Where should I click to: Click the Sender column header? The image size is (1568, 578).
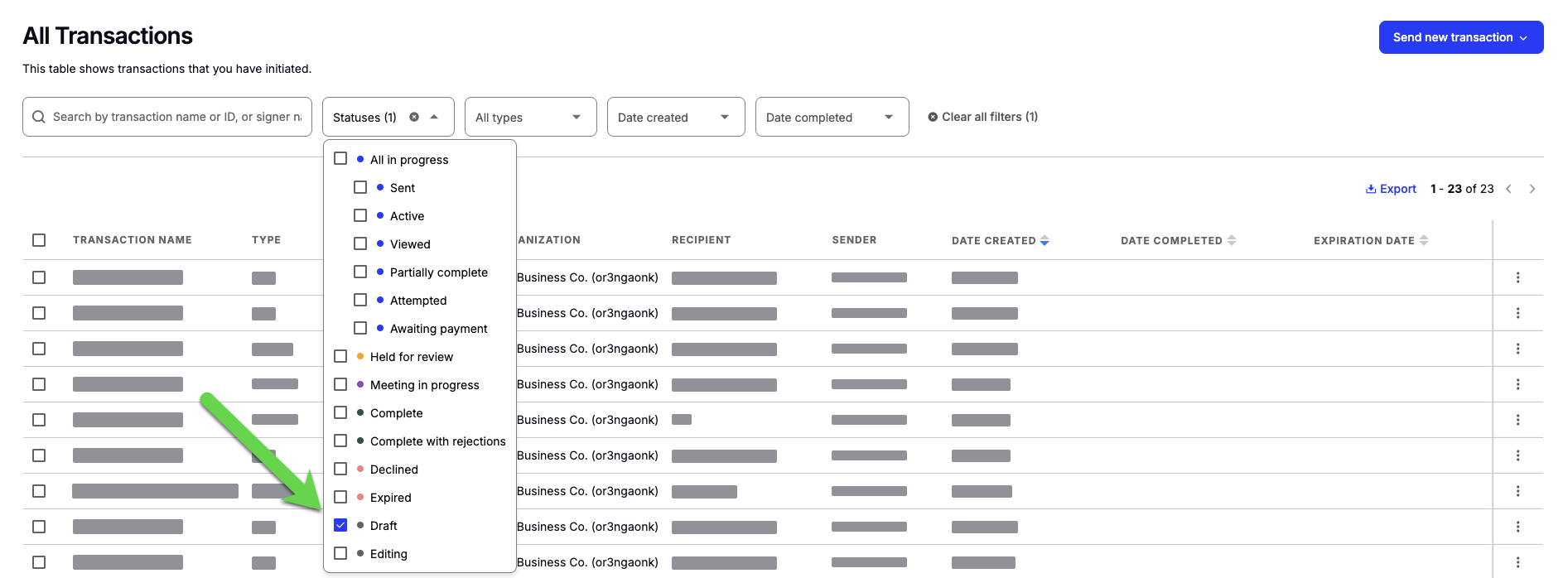point(854,240)
